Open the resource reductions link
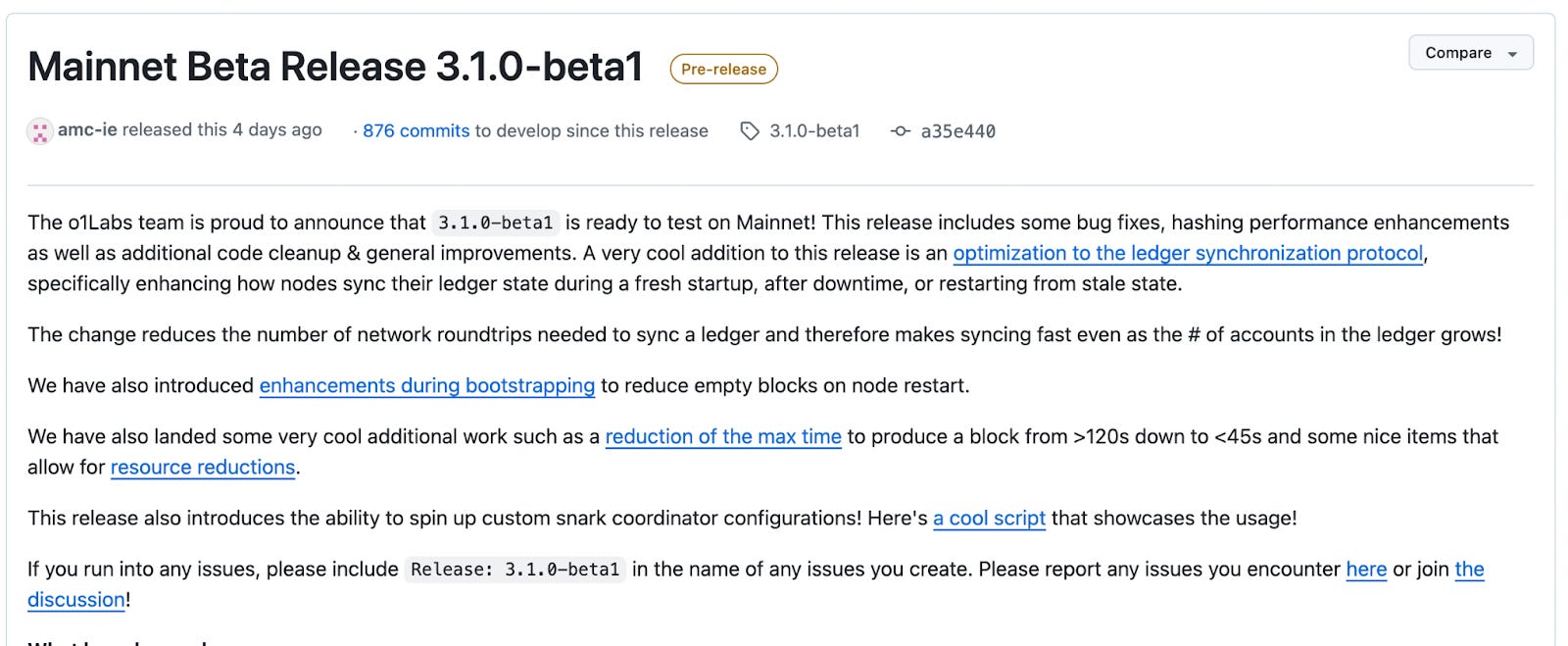The width and height of the screenshot is (1568, 646). pyautogui.click(x=203, y=467)
